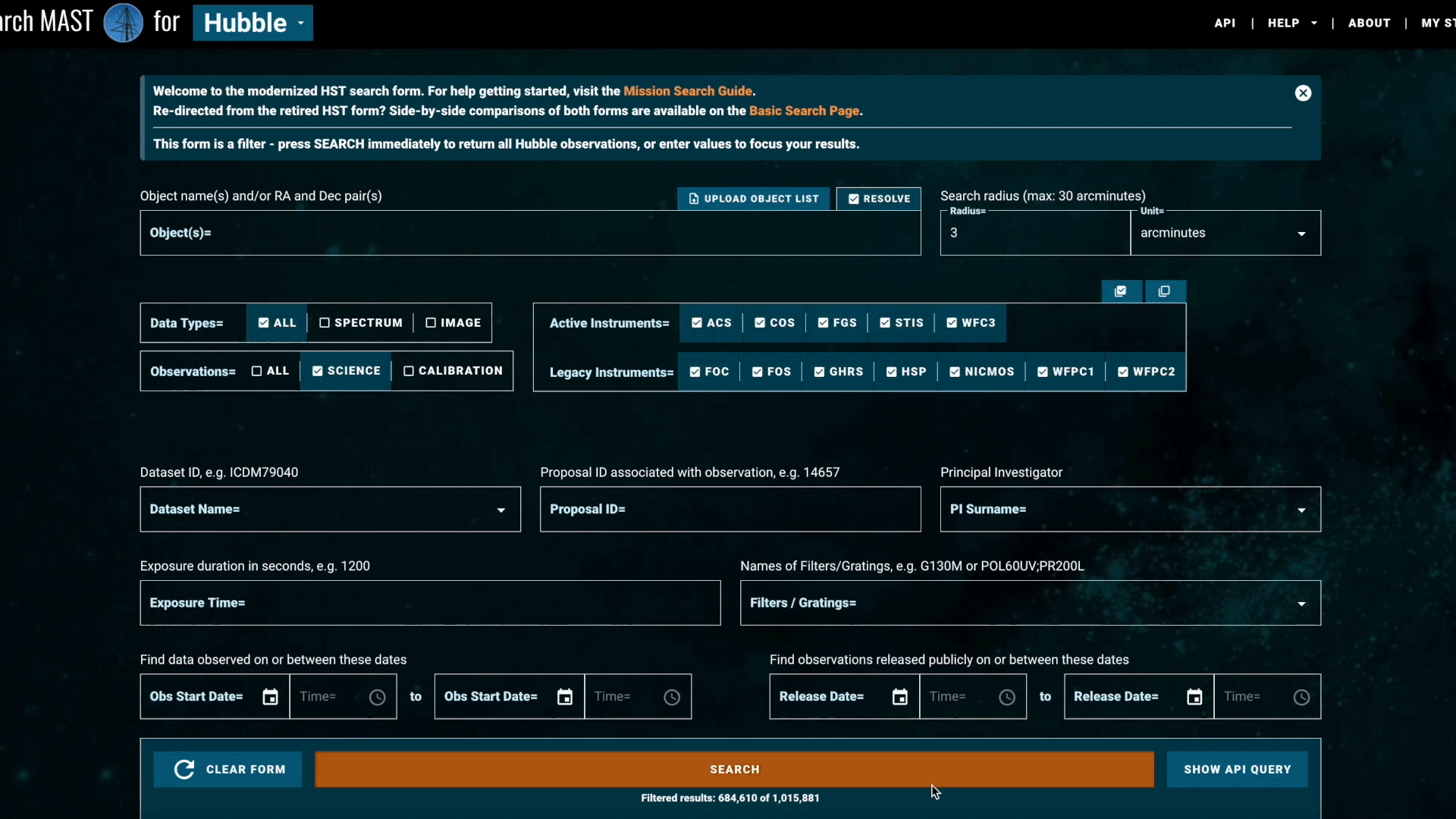This screenshot has width=1456, height=819.
Task: Uncheck the FOC legacy instrument
Action: click(709, 372)
